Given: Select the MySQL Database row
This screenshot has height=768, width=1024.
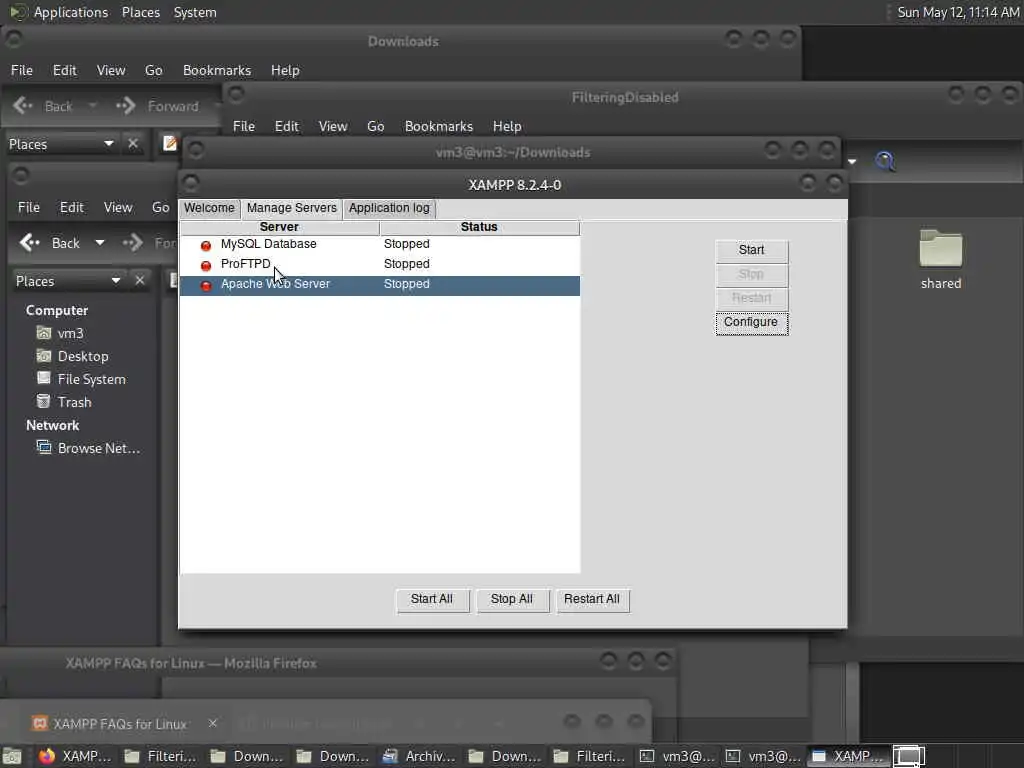Looking at the screenshot, I should (x=379, y=244).
